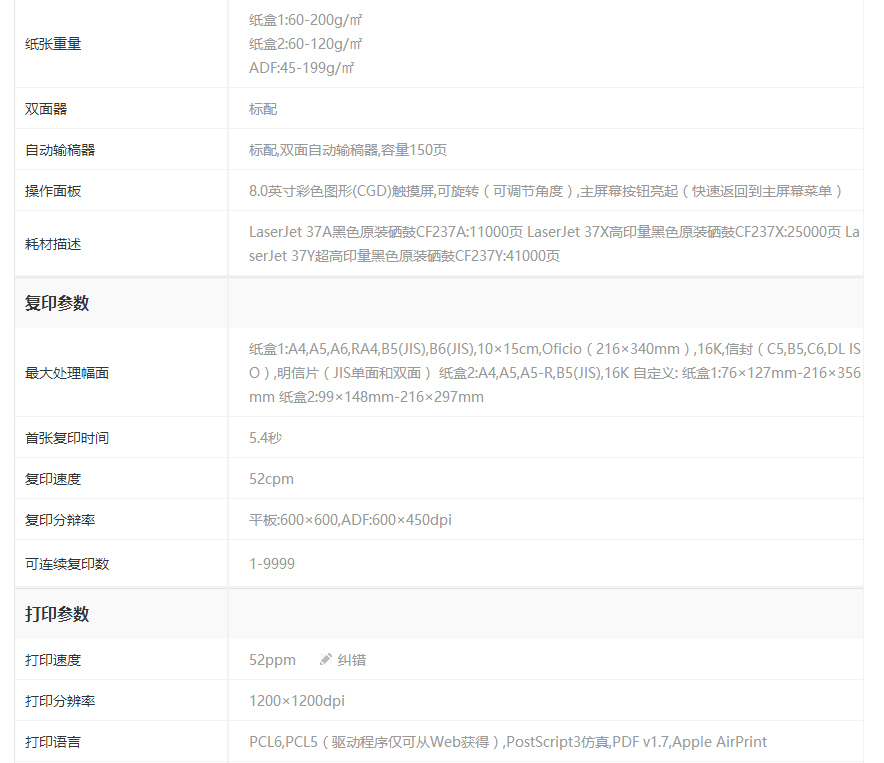This screenshot has width=884, height=763.
Task: Click the 打印速度 row label
Action: [x=53, y=660]
